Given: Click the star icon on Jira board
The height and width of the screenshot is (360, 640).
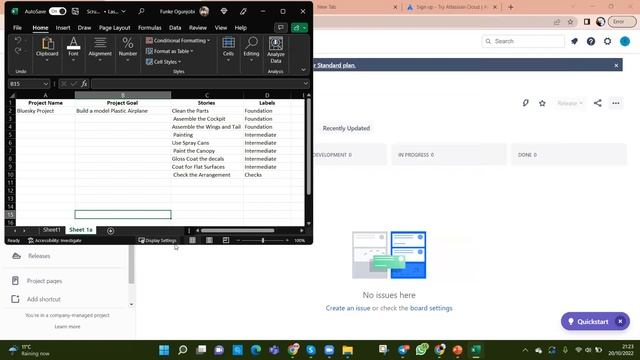Looking at the screenshot, I should 542,103.
